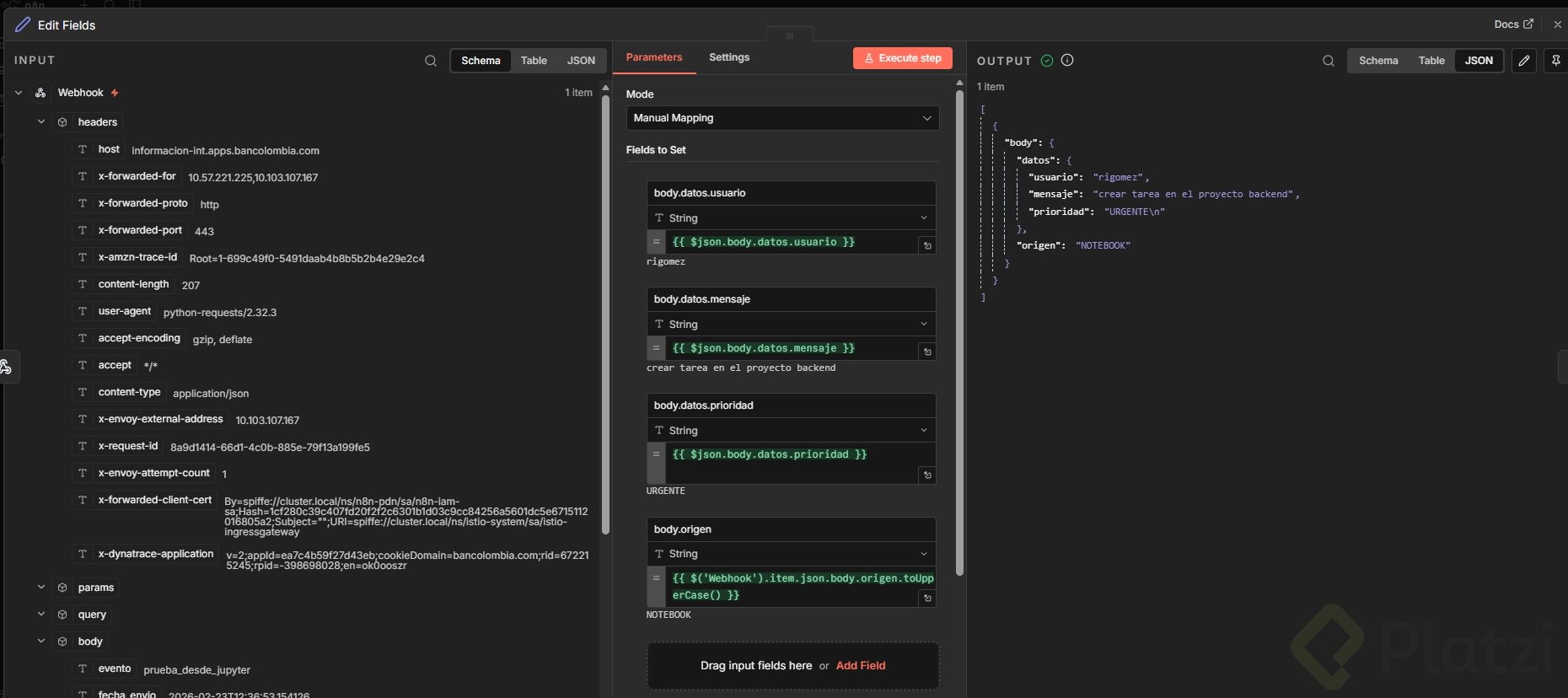Screen dimensions: 1568x698
Task: Edit the body.datos.mensaje field name
Action: point(791,299)
